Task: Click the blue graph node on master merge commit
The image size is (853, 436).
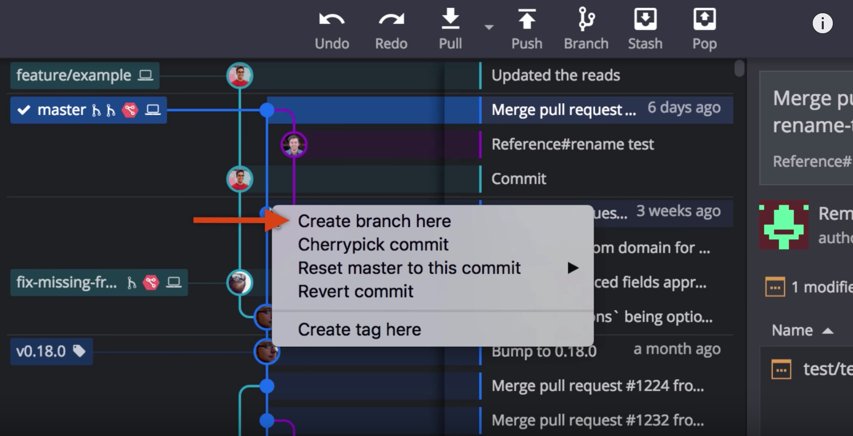Action: tap(267, 110)
